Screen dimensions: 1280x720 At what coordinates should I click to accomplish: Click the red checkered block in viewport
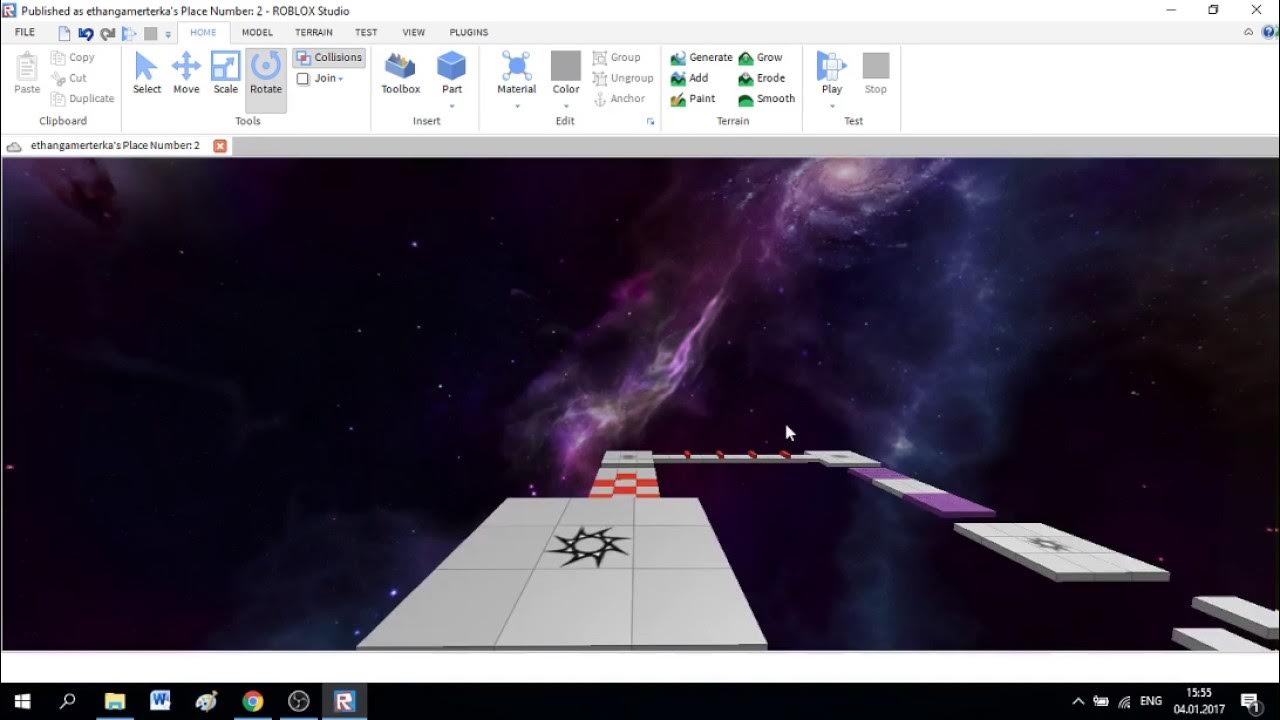(624, 486)
